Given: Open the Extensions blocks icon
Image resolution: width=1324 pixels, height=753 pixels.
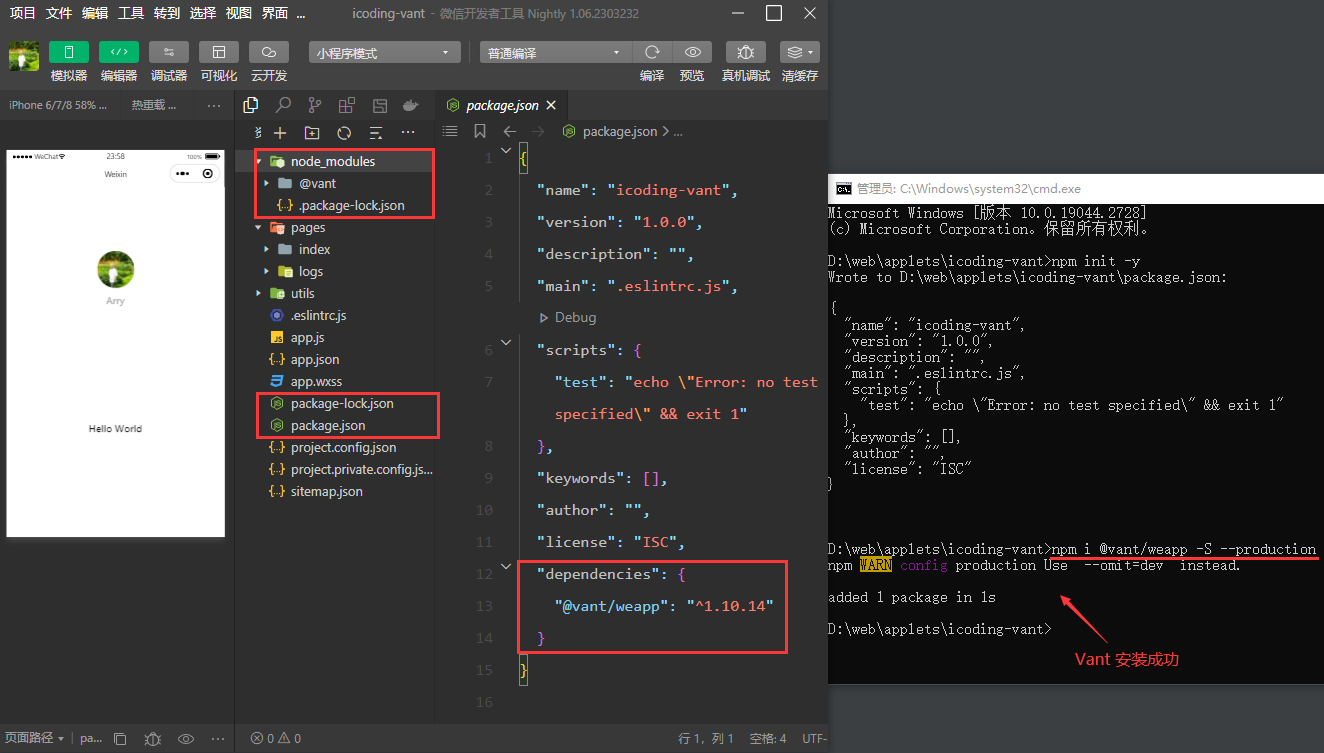Looking at the screenshot, I should tap(347, 105).
